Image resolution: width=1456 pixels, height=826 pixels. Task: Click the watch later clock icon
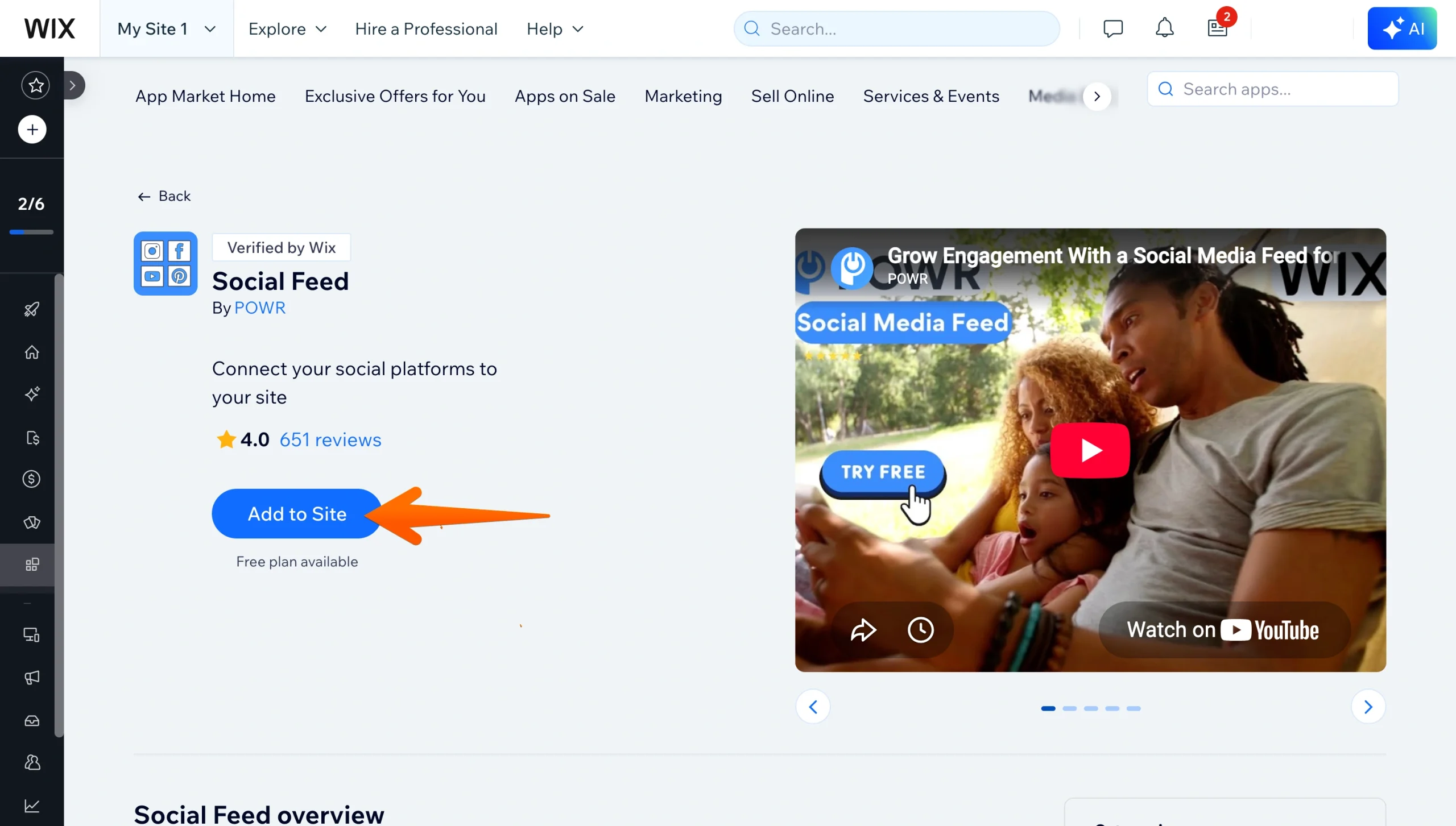point(920,629)
